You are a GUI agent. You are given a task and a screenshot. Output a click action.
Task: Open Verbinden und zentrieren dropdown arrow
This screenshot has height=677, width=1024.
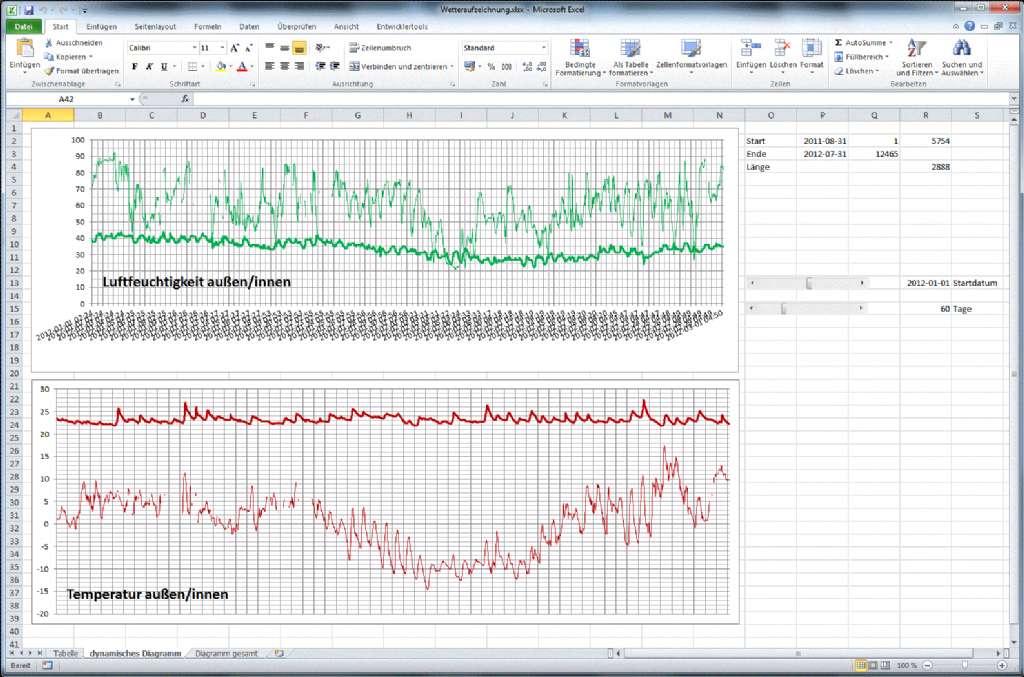click(x=452, y=67)
